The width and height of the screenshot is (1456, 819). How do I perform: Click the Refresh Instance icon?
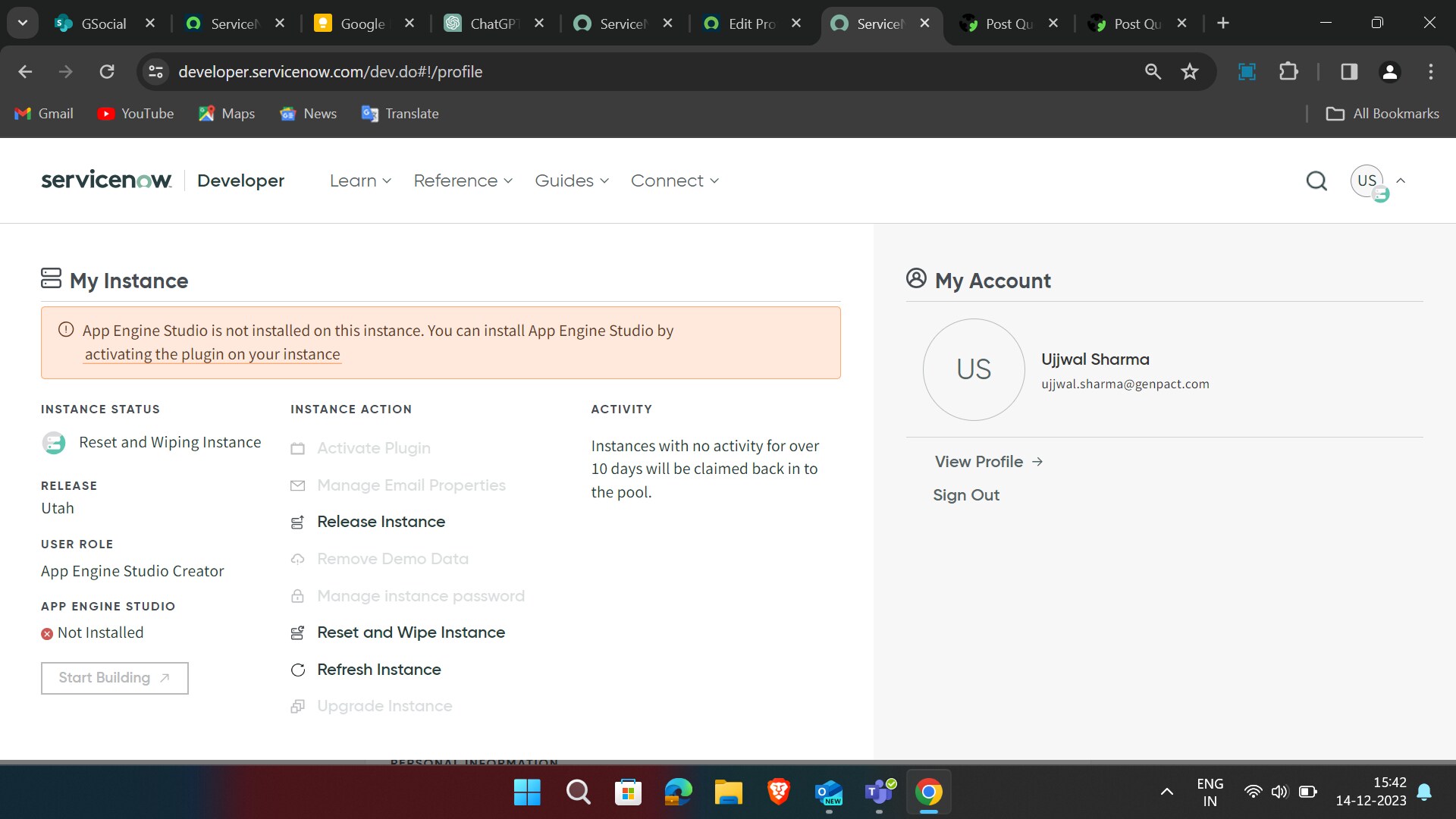tap(297, 670)
